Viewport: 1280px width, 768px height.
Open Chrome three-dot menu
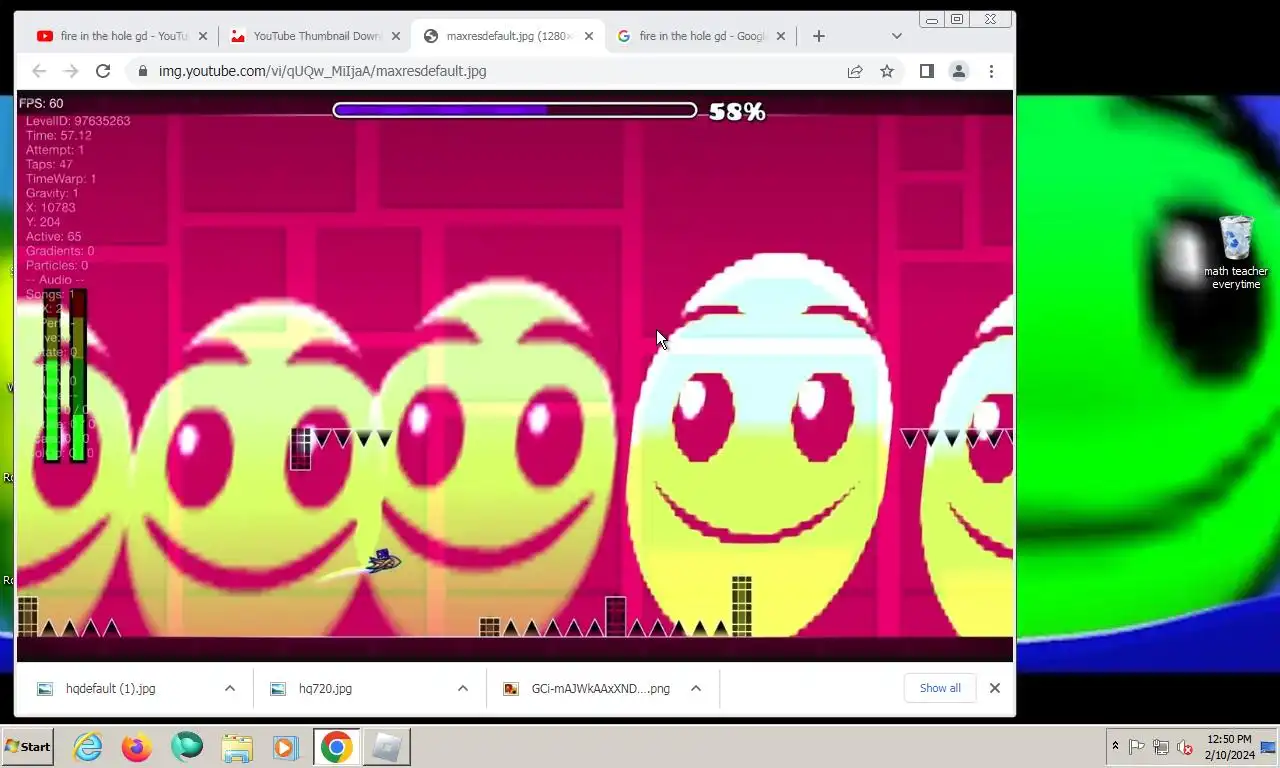coord(991,71)
